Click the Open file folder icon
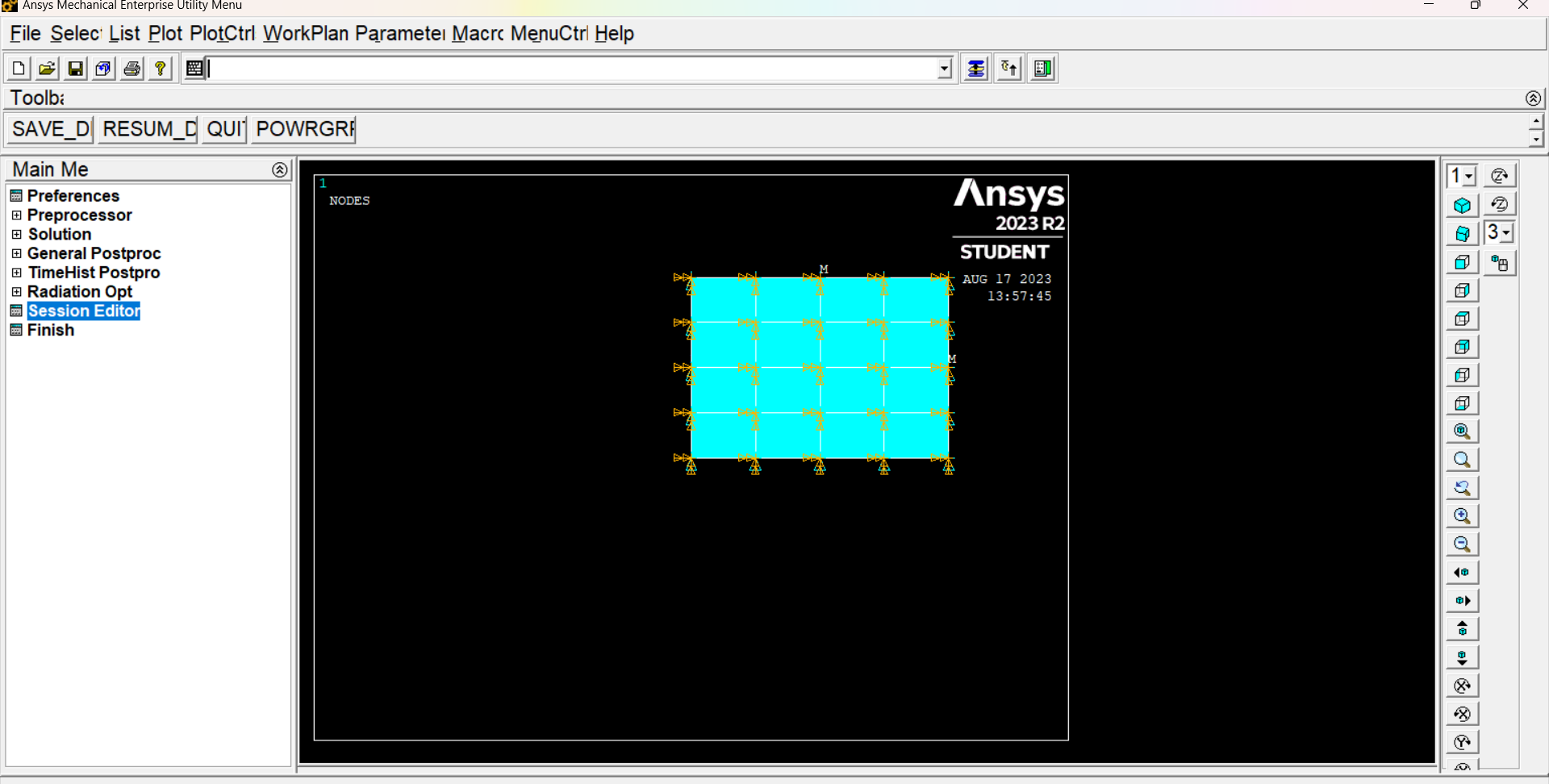The height and width of the screenshot is (784, 1549). 47,69
